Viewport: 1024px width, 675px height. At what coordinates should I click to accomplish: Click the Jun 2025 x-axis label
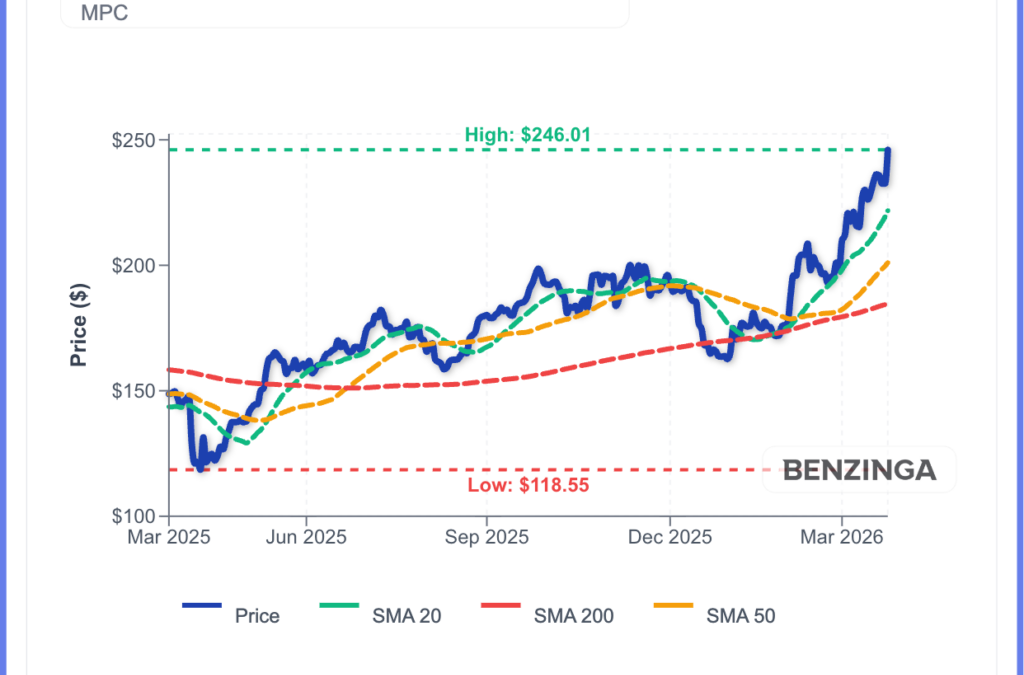306,537
